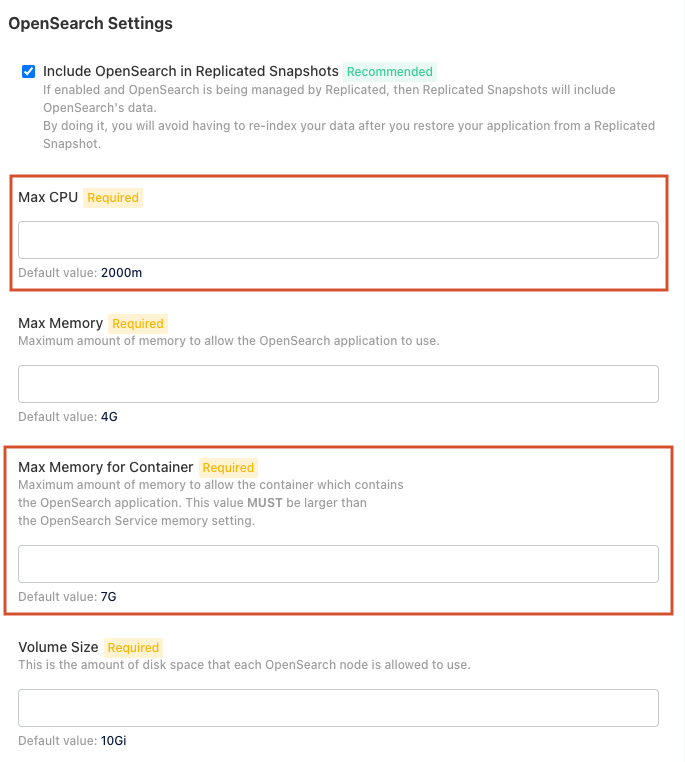
Task: Click the OpenSearch Settings heading
Action: point(90,23)
